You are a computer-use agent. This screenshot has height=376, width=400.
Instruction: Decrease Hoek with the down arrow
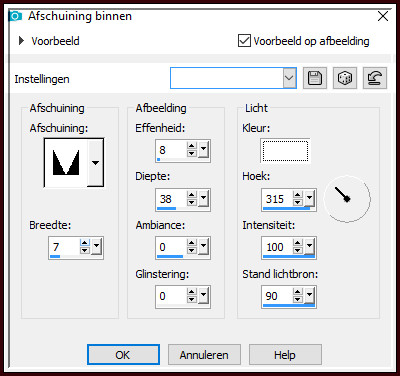pyautogui.click(x=298, y=202)
